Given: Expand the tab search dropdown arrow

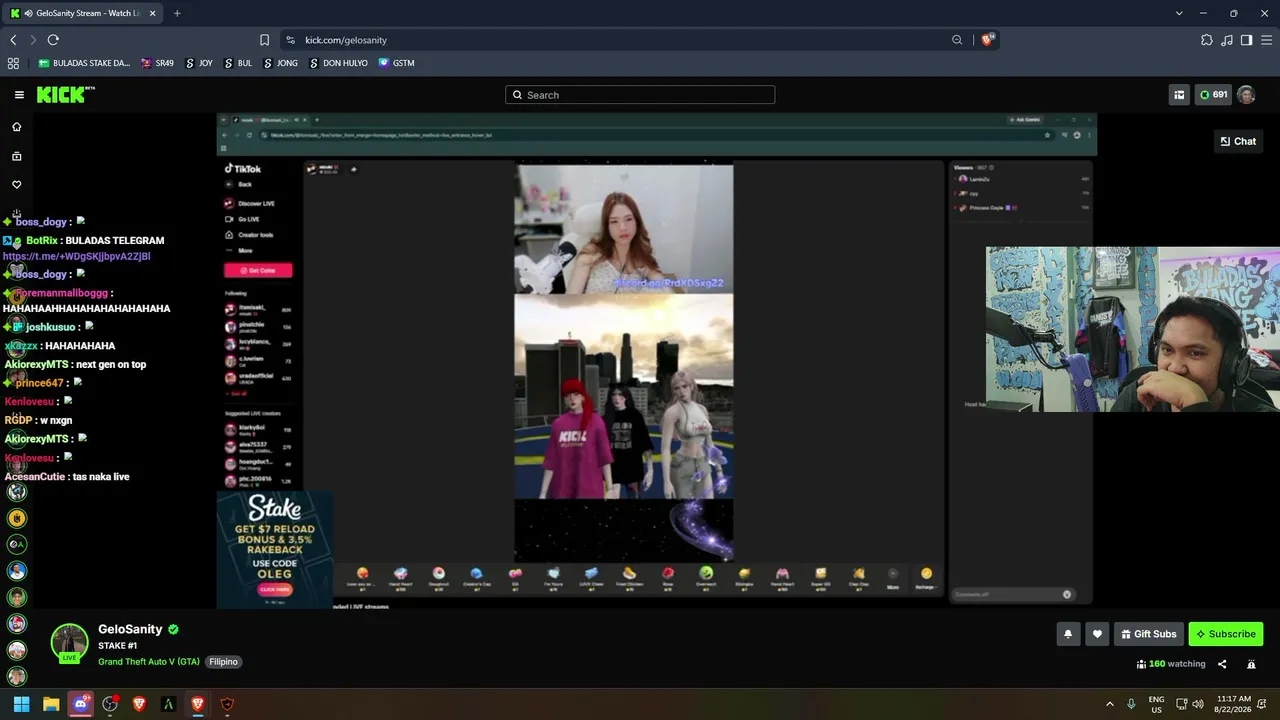Looking at the screenshot, I should pos(1179,13).
